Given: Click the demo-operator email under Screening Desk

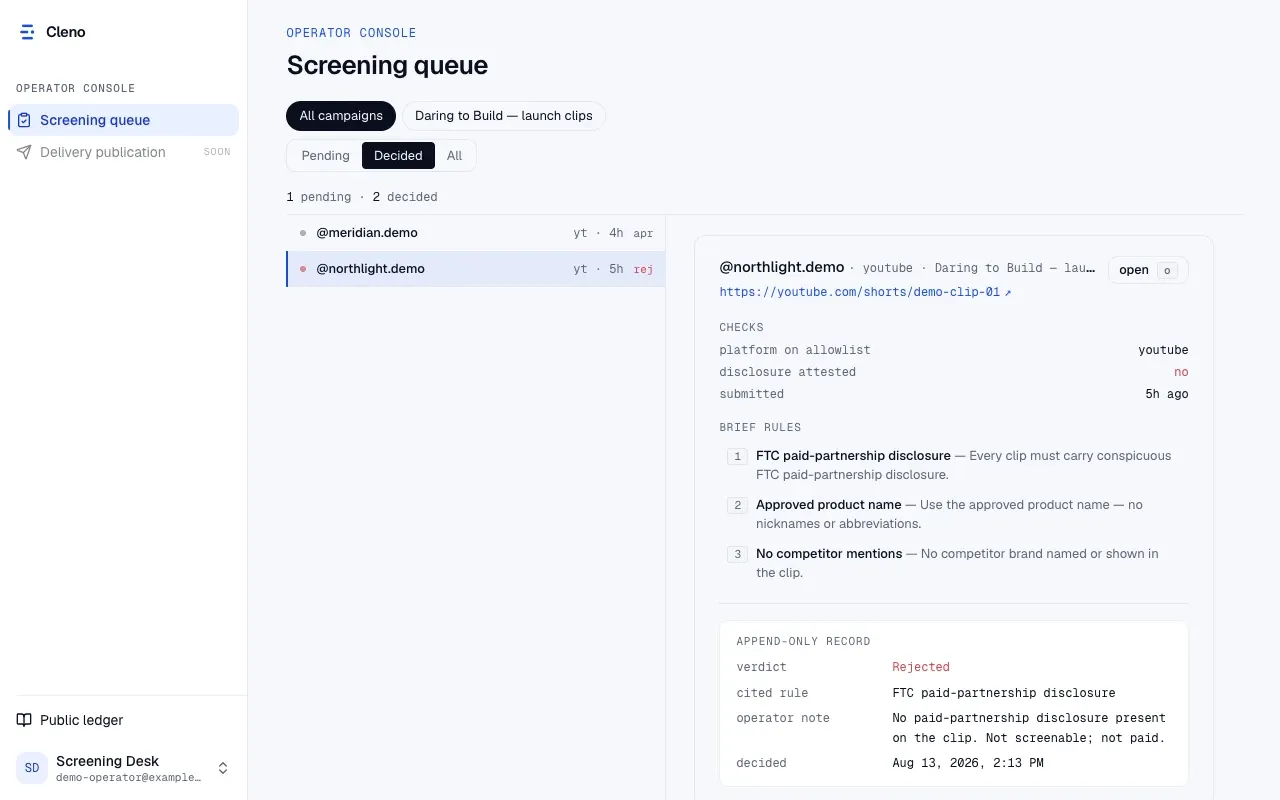Looking at the screenshot, I should tap(129, 777).
